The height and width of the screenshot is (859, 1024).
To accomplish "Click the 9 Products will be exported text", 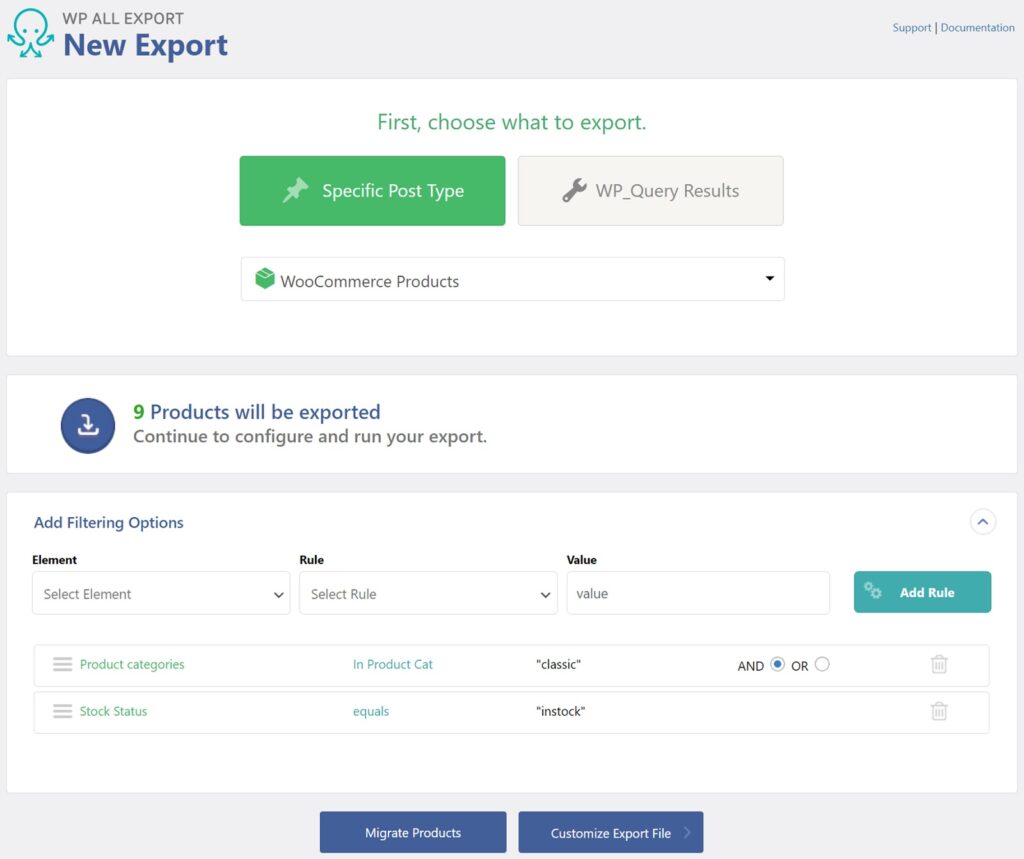I will tap(257, 412).
